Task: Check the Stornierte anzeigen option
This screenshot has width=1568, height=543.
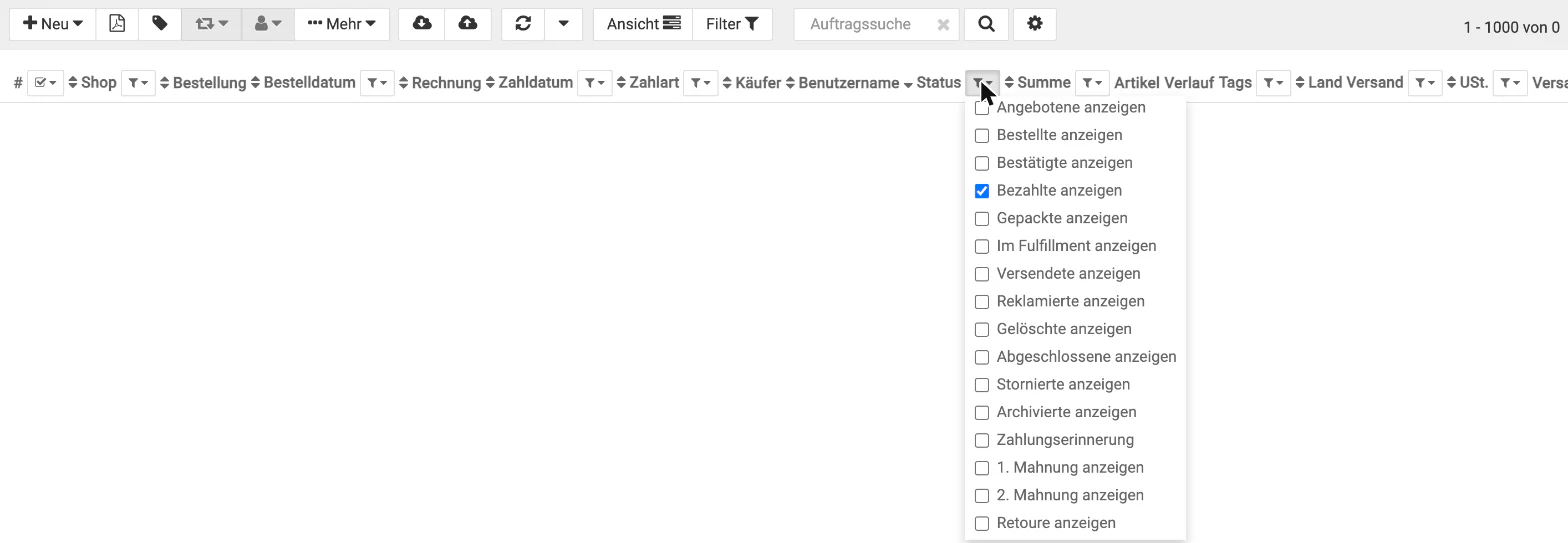Action: click(x=982, y=385)
